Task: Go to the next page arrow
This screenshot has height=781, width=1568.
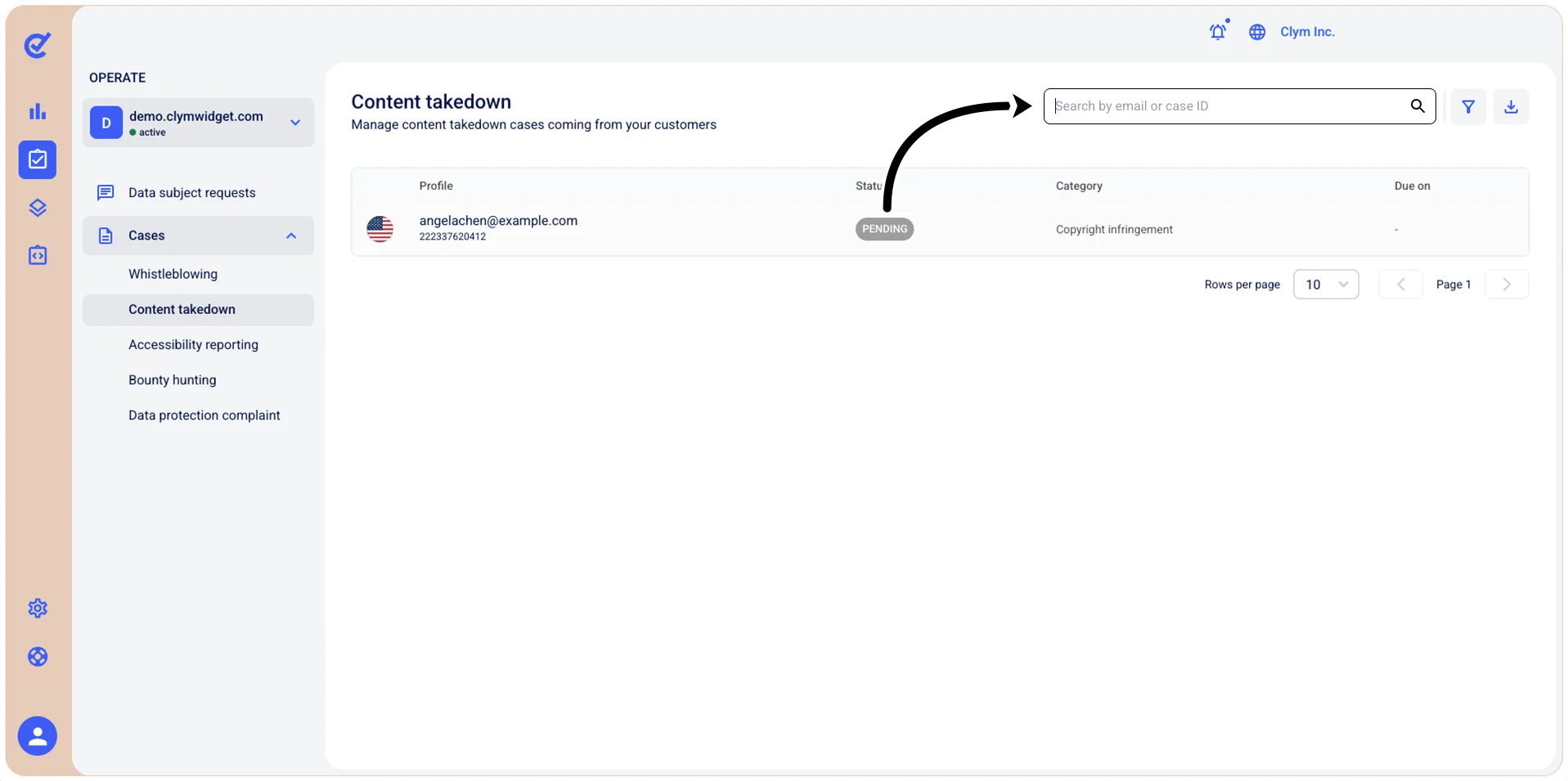Action: pyautogui.click(x=1507, y=285)
